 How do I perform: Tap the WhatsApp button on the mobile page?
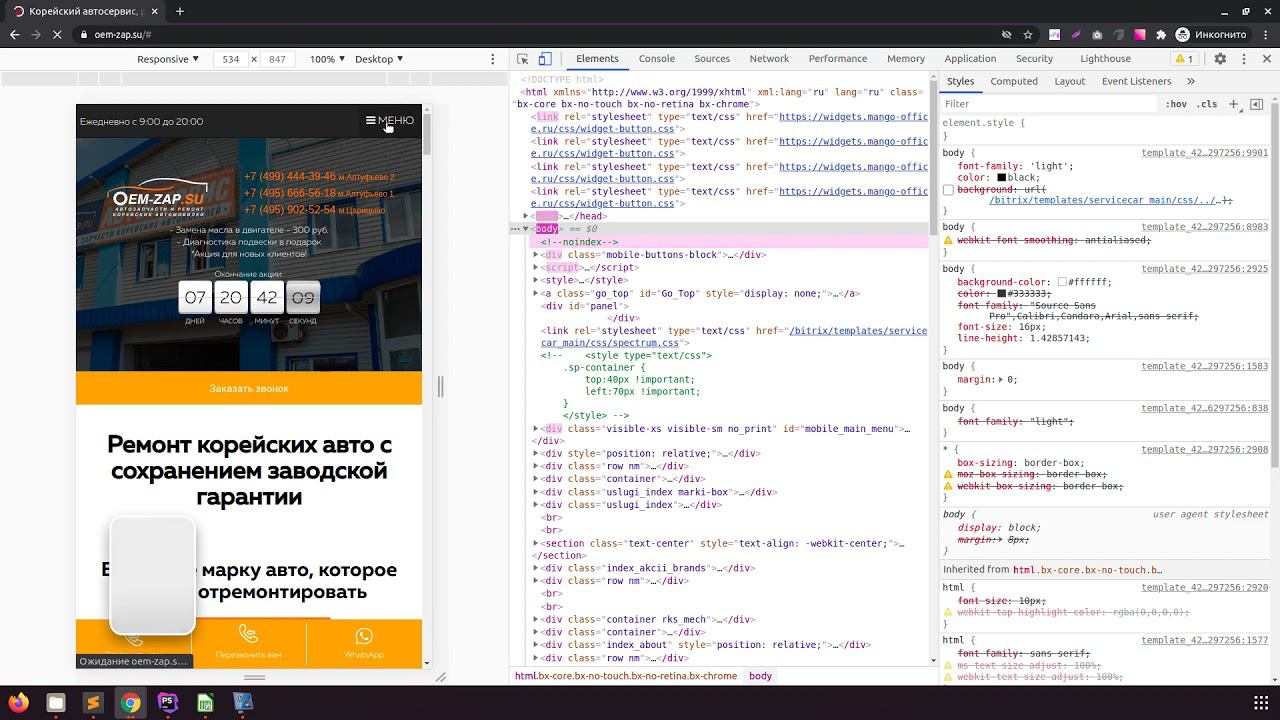[364, 641]
